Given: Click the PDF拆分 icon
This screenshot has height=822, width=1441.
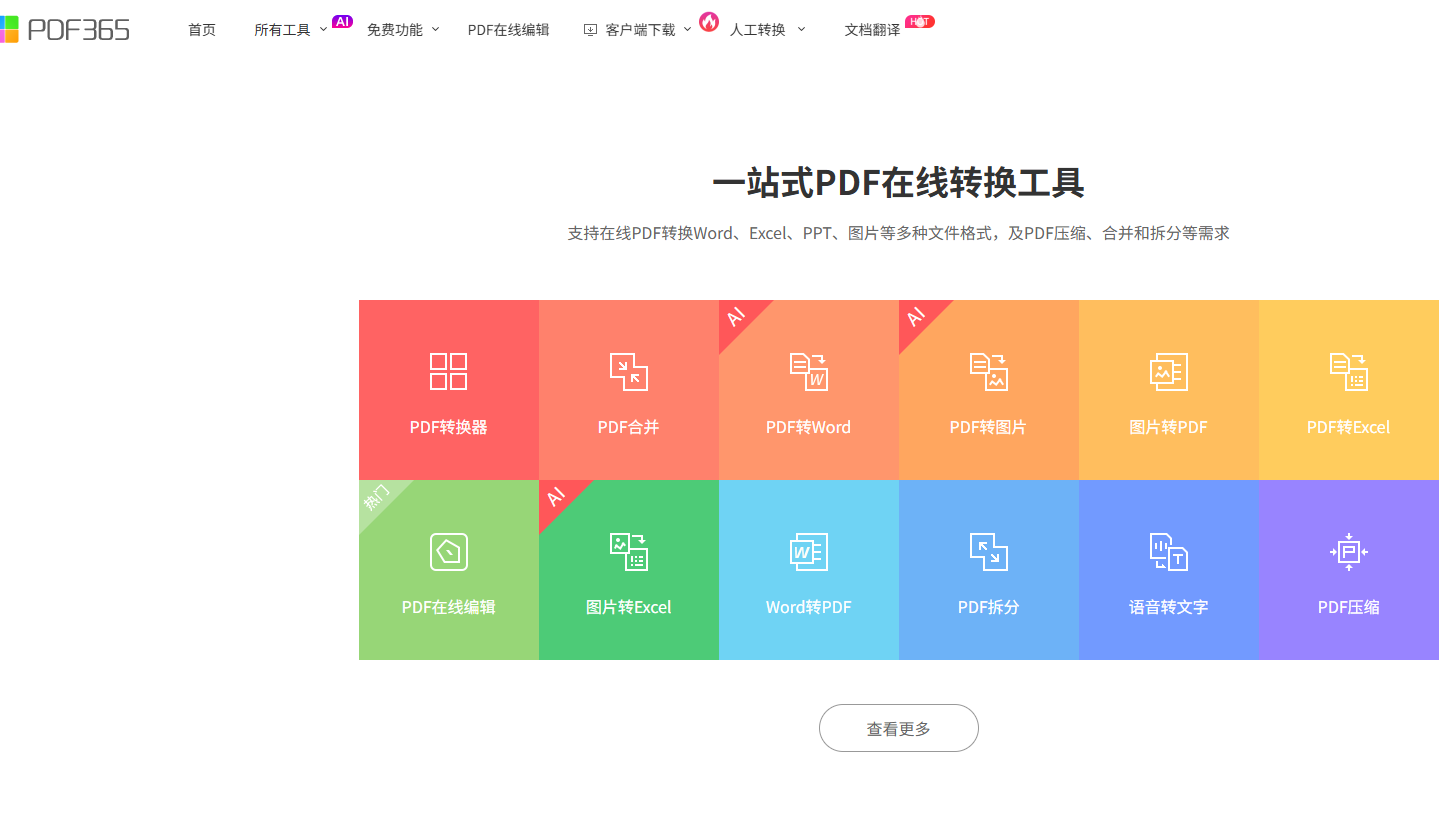Looking at the screenshot, I should pos(989,552).
